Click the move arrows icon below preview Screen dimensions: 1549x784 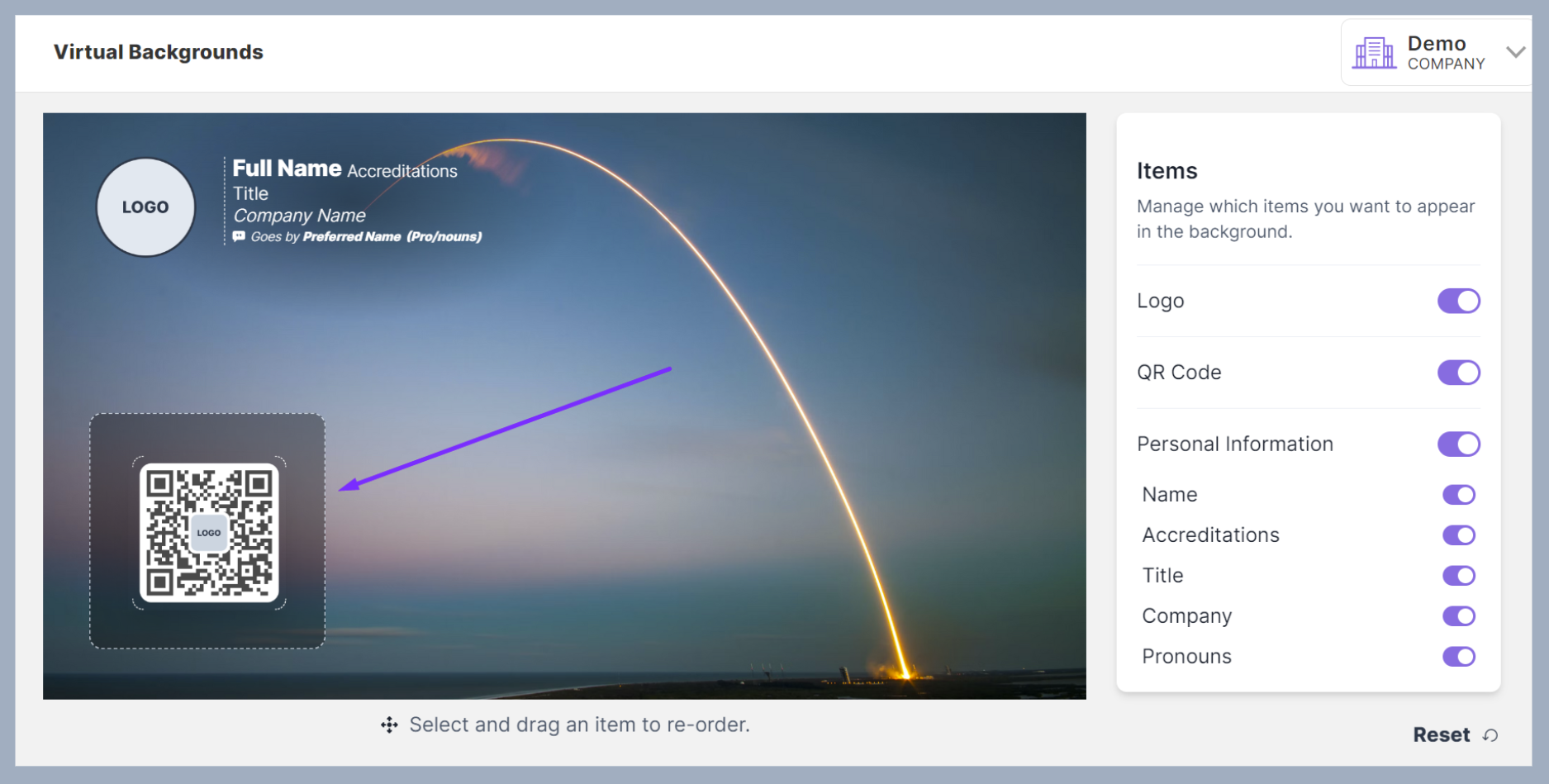389,725
